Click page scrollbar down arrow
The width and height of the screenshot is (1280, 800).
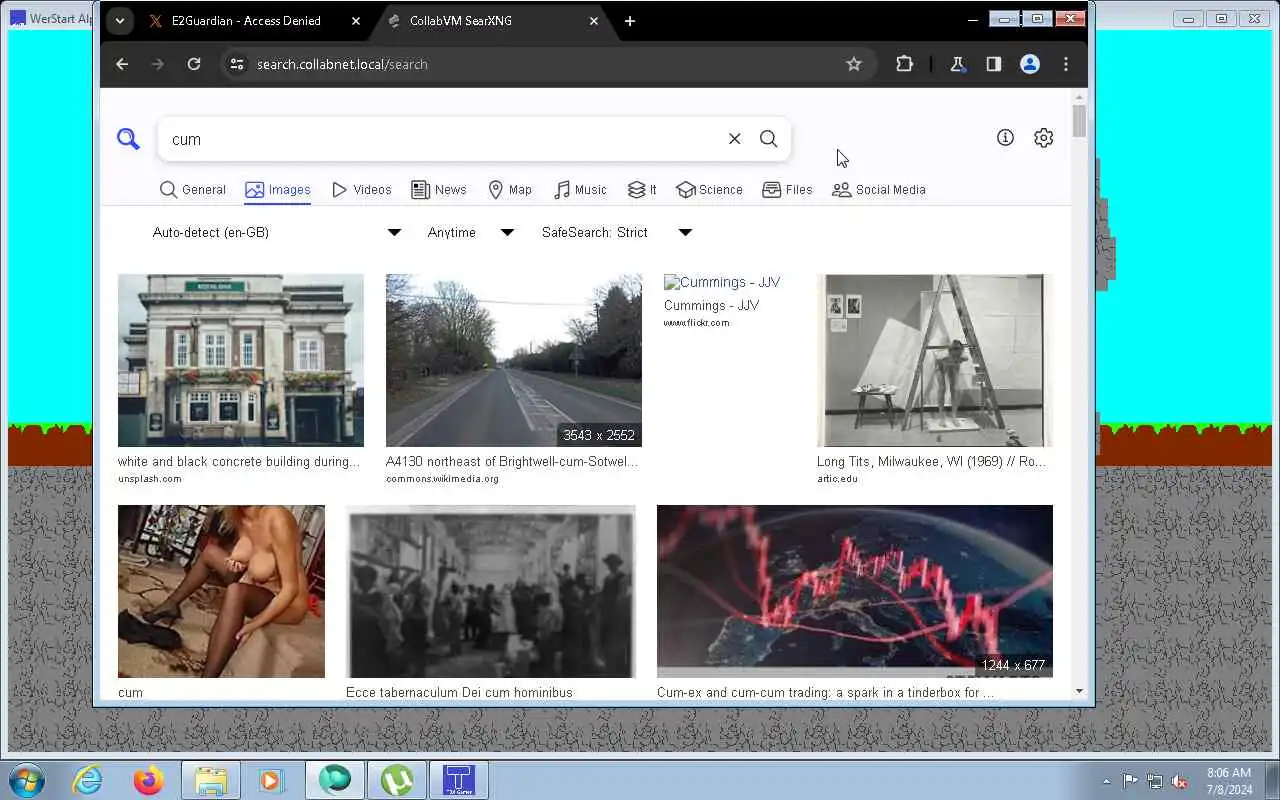pos(1079,691)
